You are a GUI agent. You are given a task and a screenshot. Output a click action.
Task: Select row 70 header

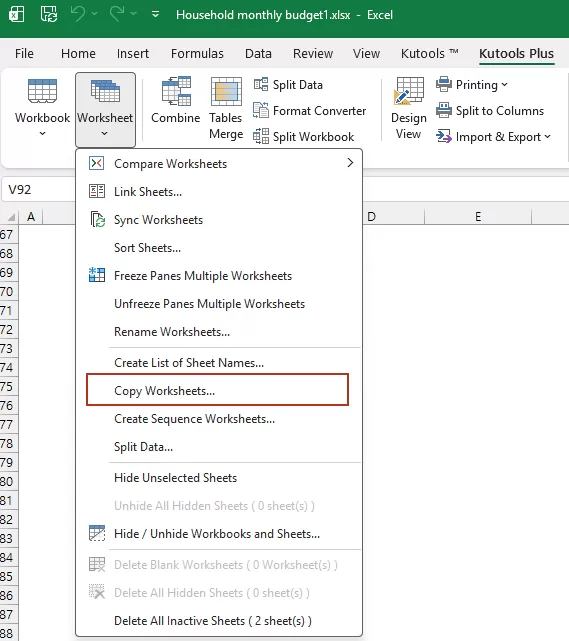tap(9, 291)
